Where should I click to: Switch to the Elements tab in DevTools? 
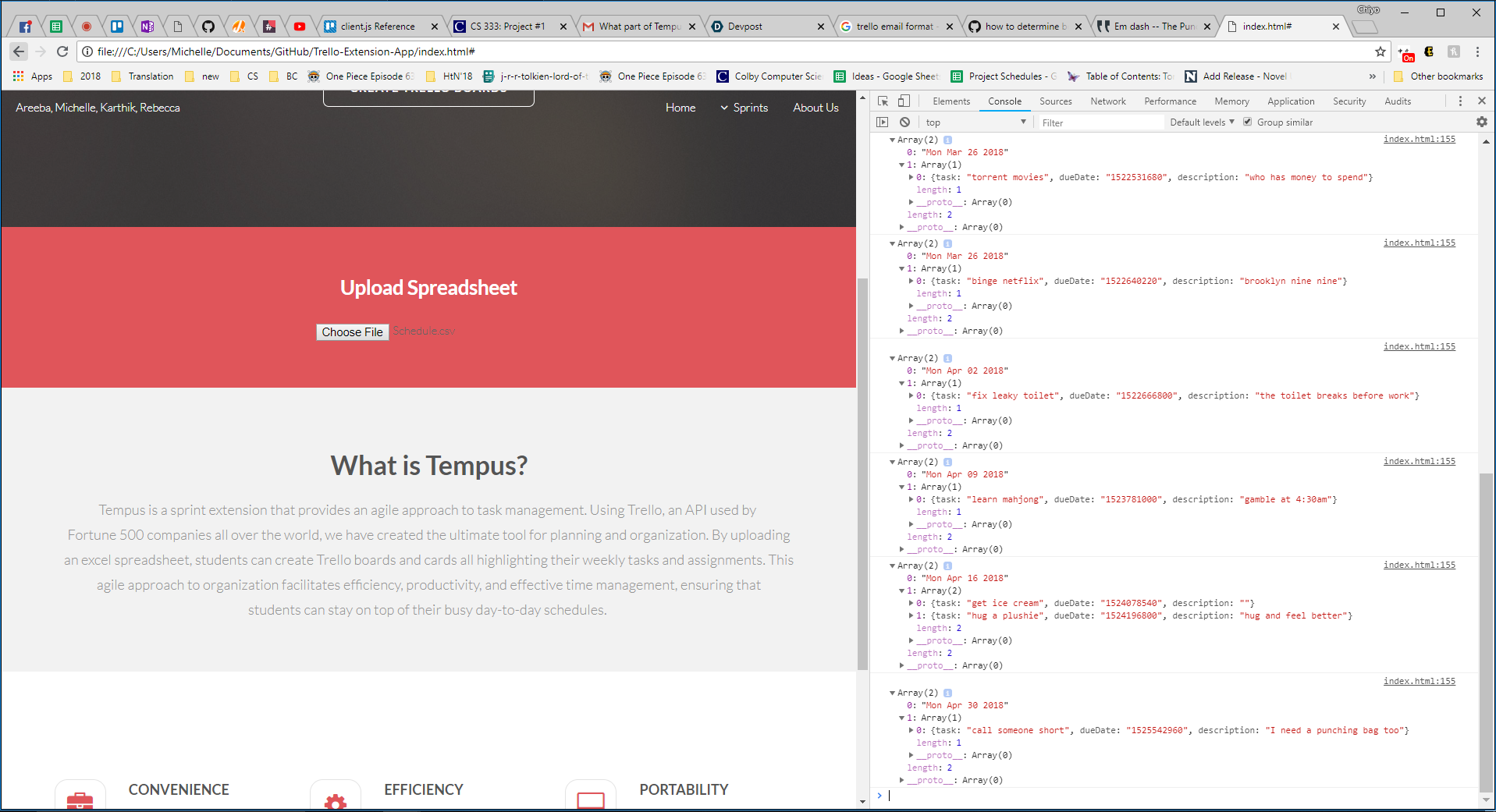tap(951, 101)
